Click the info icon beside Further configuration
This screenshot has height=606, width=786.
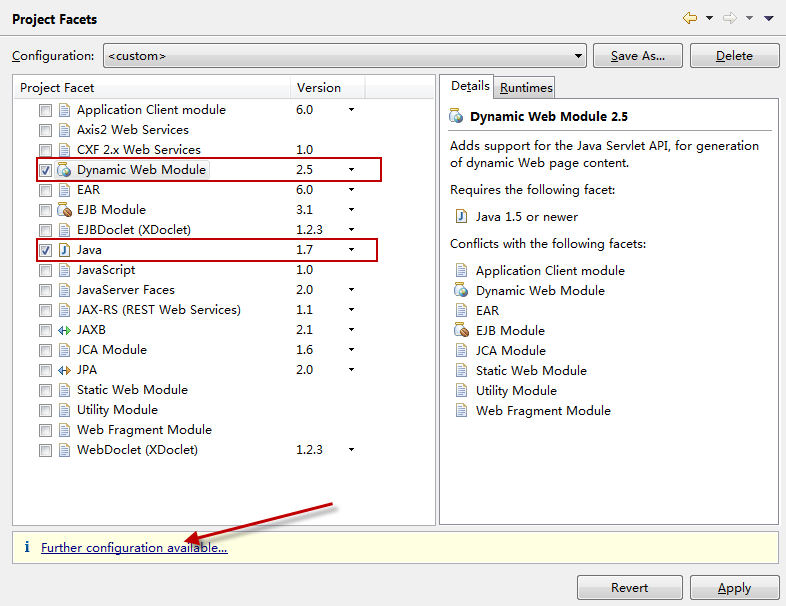point(27,547)
